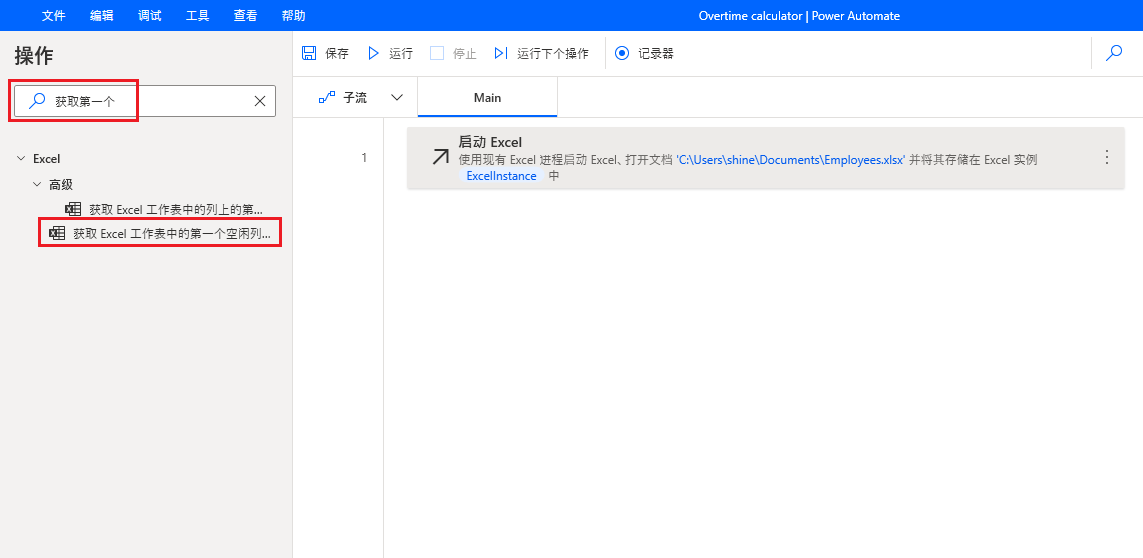Open the 调试 menu
The height and width of the screenshot is (558, 1143).
click(149, 15)
